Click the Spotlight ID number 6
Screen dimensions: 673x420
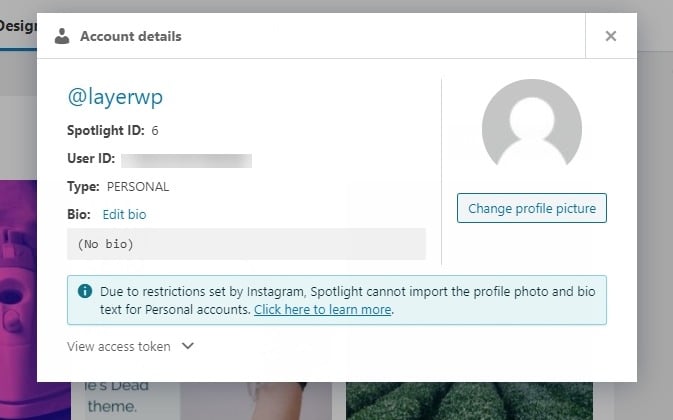coord(155,130)
